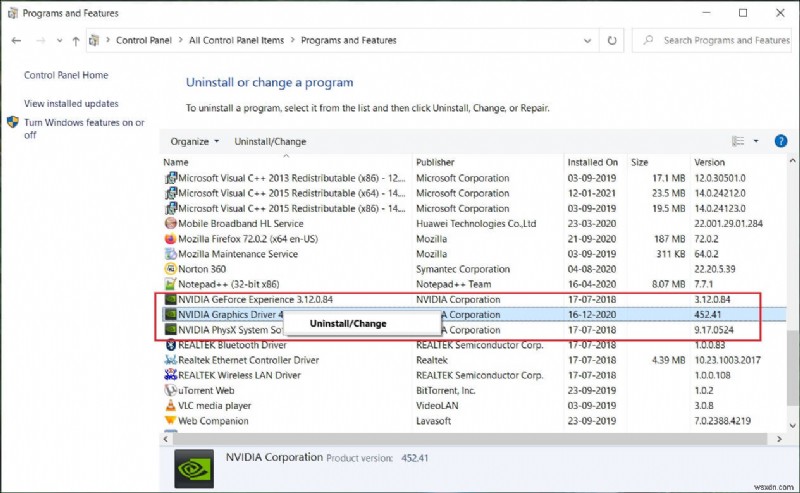The height and width of the screenshot is (493, 800).
Task: Click the horizontal scrollbar thumb
Action: [469, 439]
